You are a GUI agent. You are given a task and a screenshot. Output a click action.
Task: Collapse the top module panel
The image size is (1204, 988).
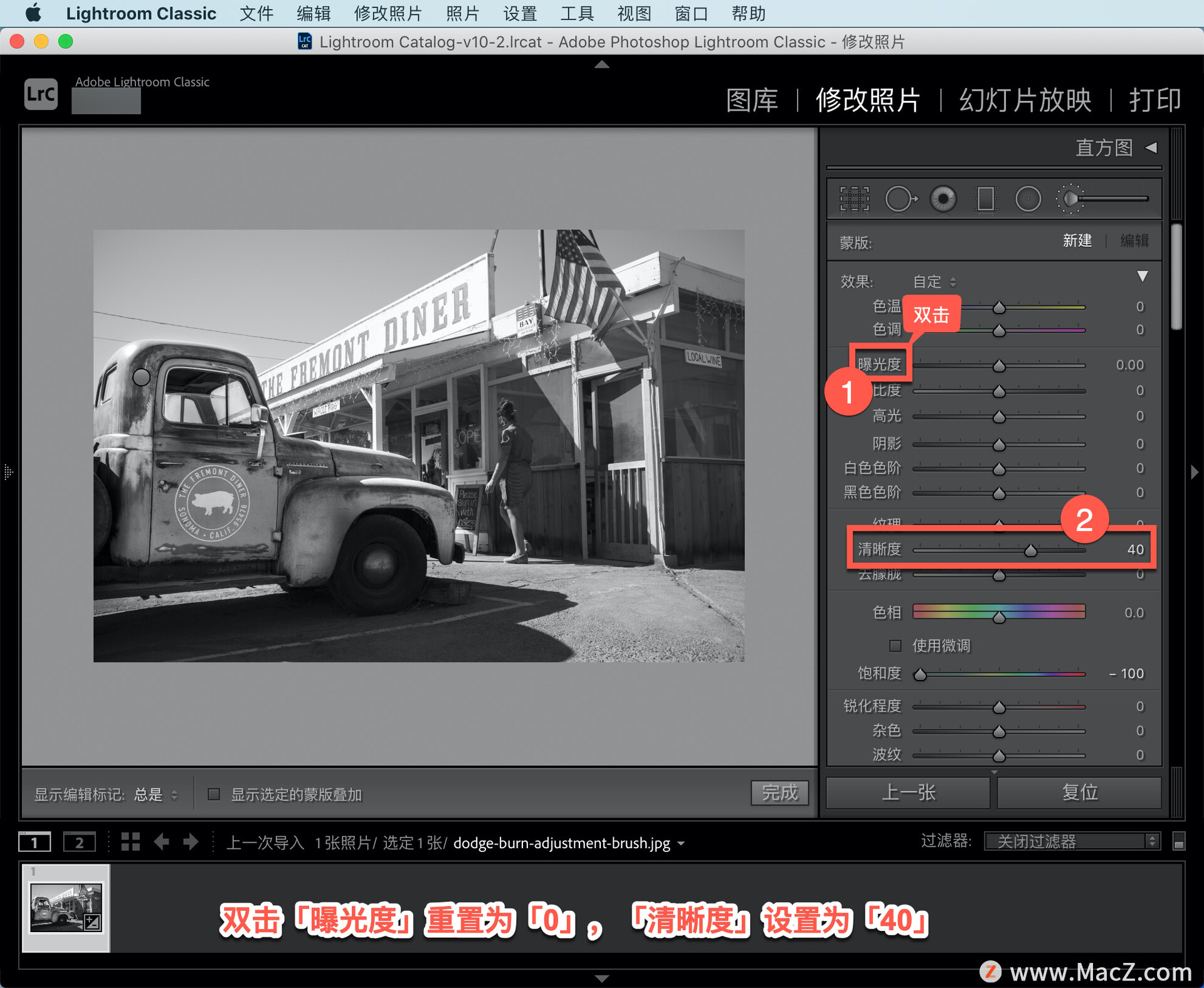[x=601, y=64]
